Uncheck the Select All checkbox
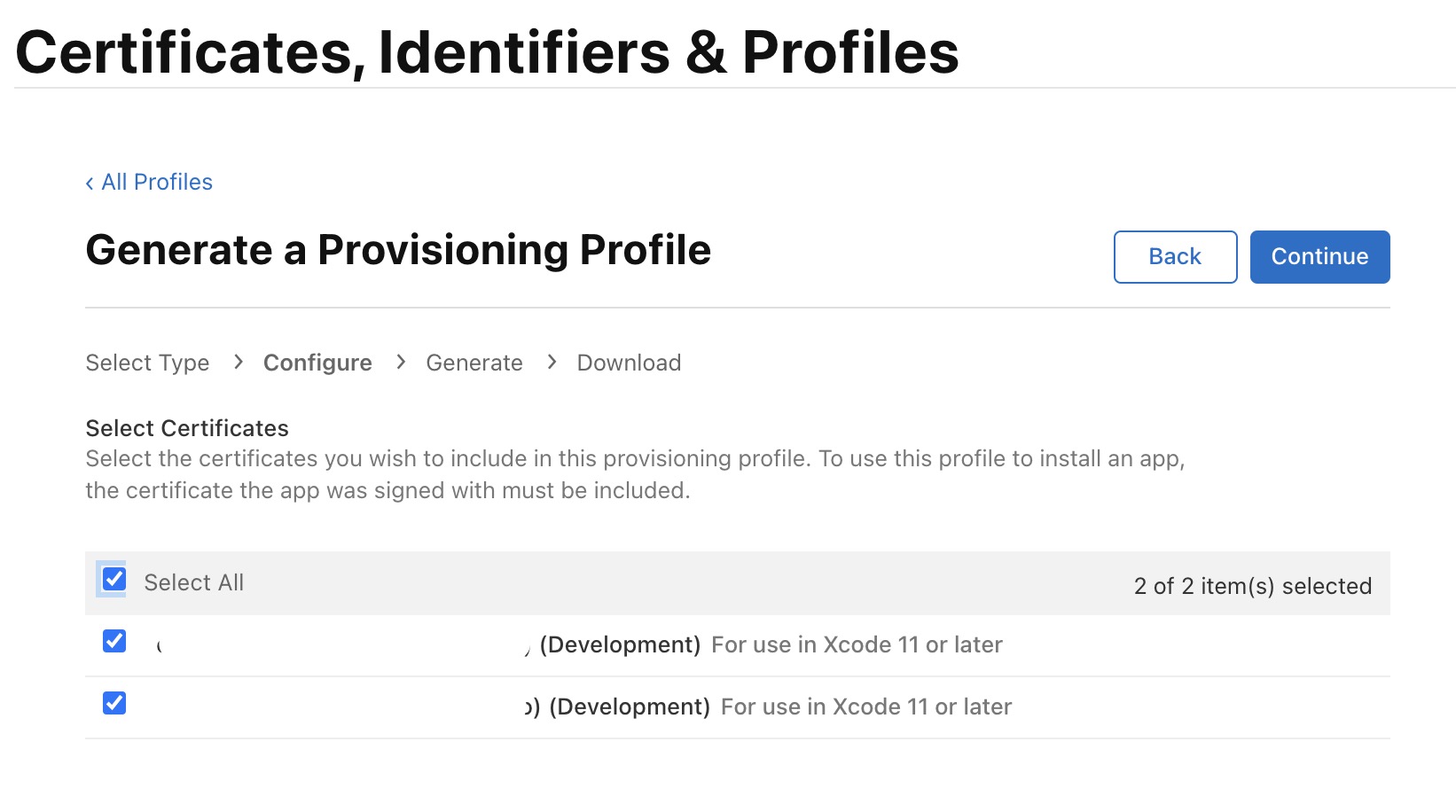The height and width of the screenshot is (812, 1456). click(x=114, y=579)
